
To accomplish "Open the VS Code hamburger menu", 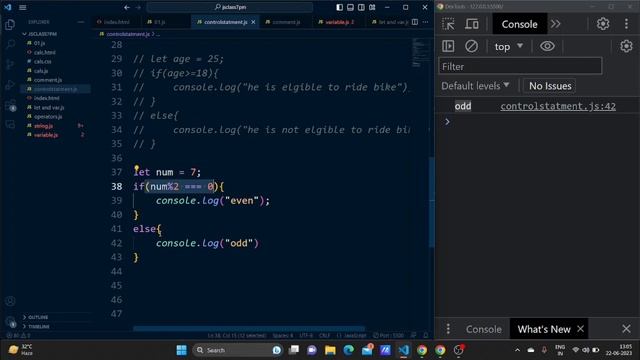I will (23, 7).
